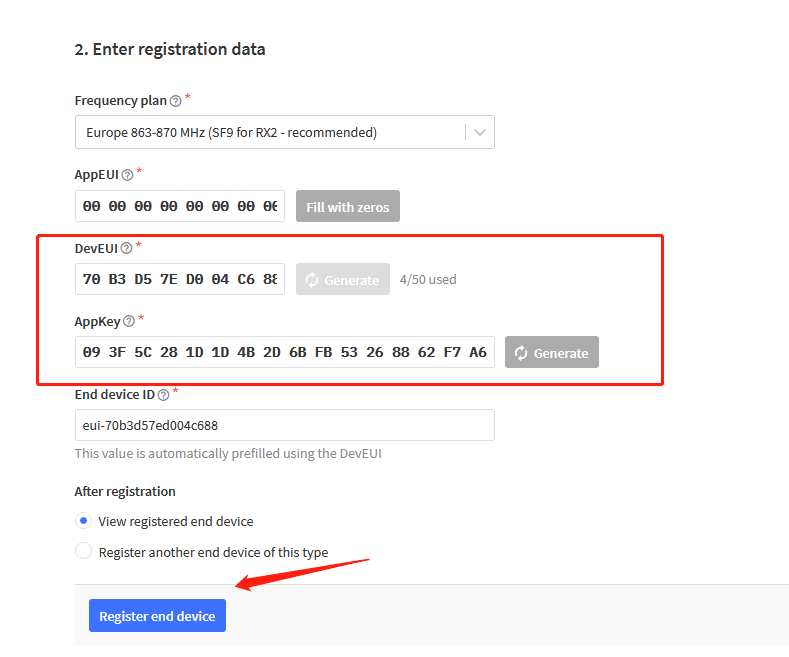This screenshot has width=789, height=657.
Task: Open End device ID help icon
Action: [163, 395]
